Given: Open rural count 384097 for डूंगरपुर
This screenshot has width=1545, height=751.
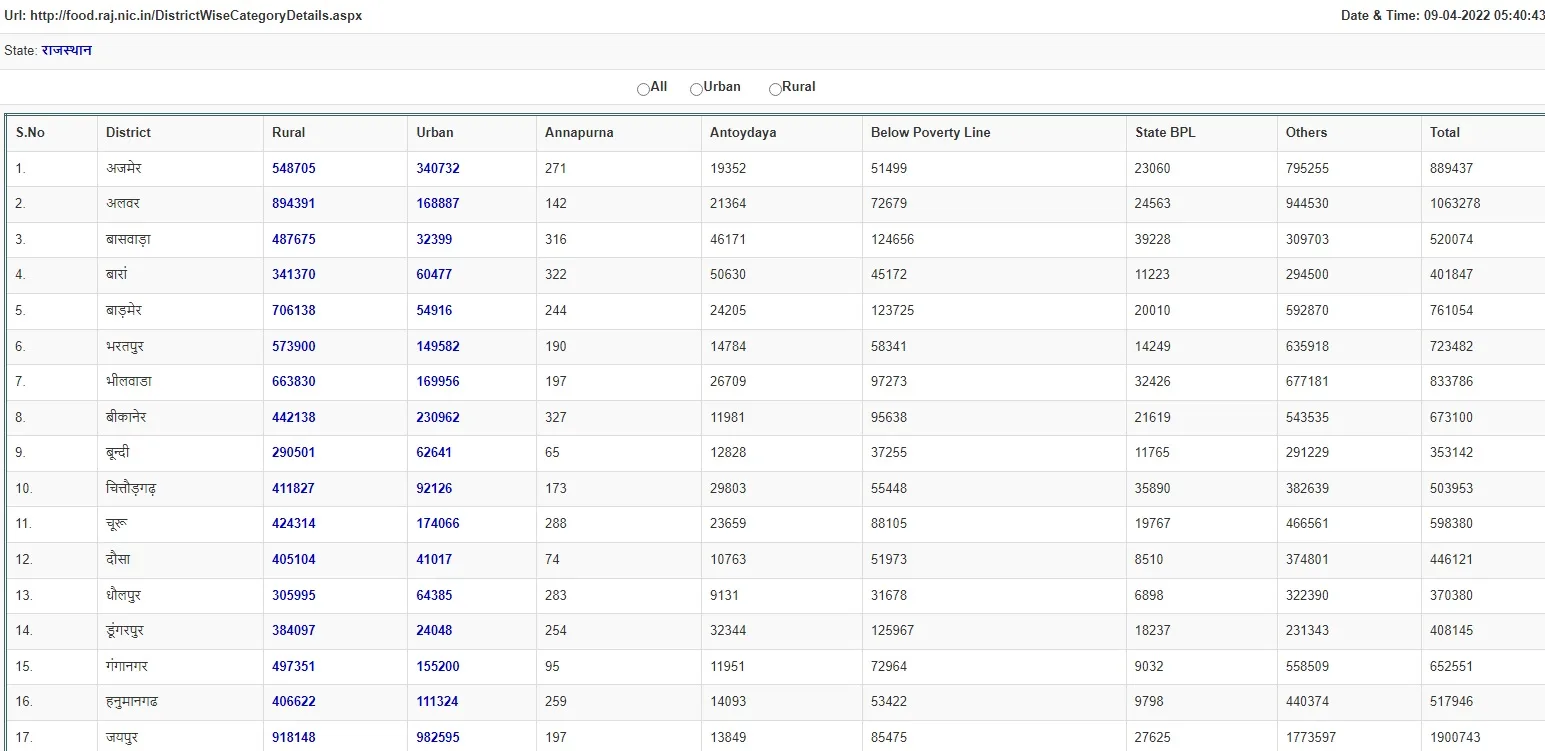Looking at the screenshot, I should coord(294,631).
